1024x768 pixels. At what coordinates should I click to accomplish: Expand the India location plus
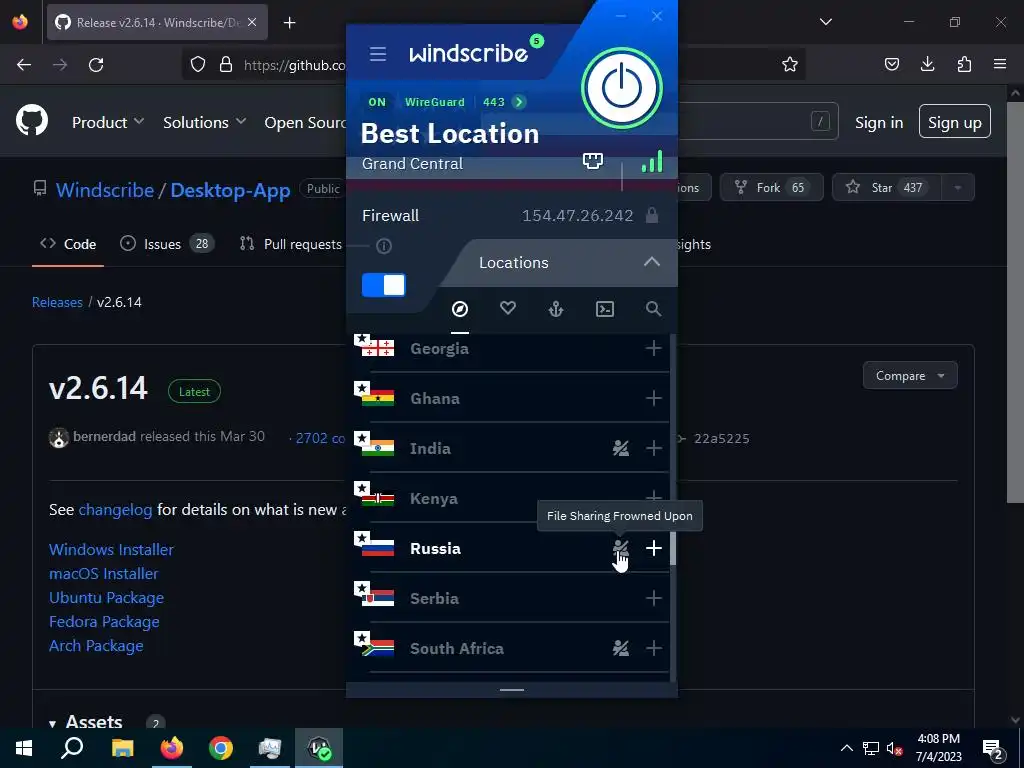tap(653, 448)
